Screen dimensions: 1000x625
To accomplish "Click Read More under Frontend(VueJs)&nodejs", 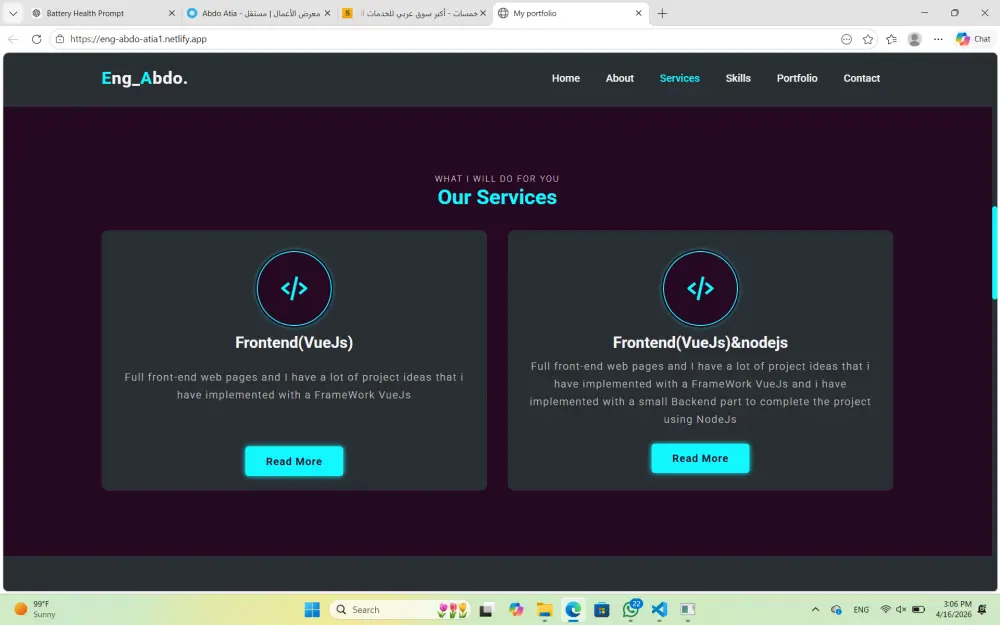I will pyautogui.click(x=700, y=458).
